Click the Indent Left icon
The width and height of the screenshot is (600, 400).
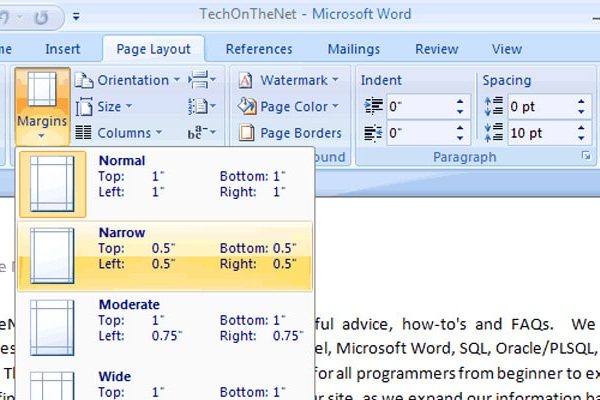(x=373, y=106)
